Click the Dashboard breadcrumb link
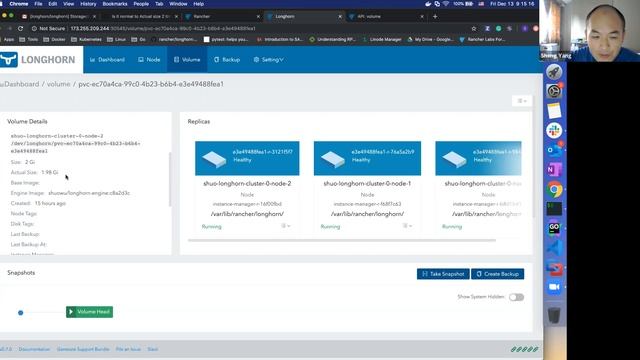 [21, 84]
